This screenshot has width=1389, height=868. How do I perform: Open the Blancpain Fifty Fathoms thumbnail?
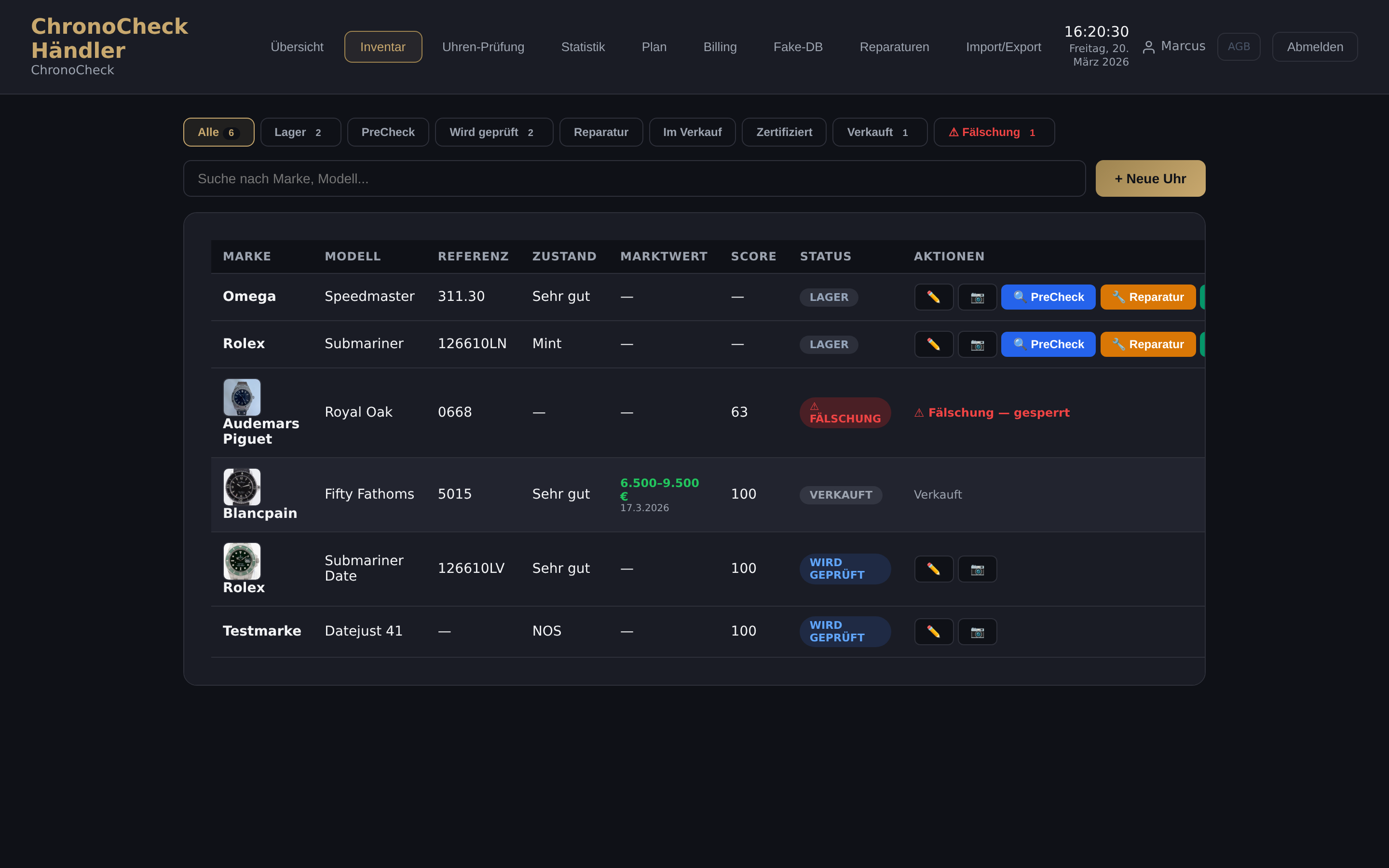(x=242, y=487)
